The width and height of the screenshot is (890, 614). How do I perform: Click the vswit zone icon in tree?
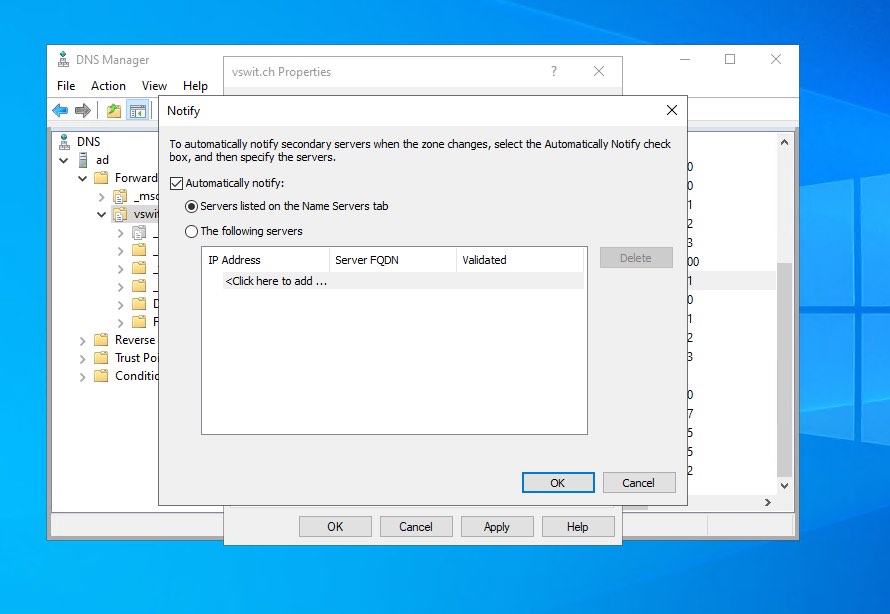[119, 214]
